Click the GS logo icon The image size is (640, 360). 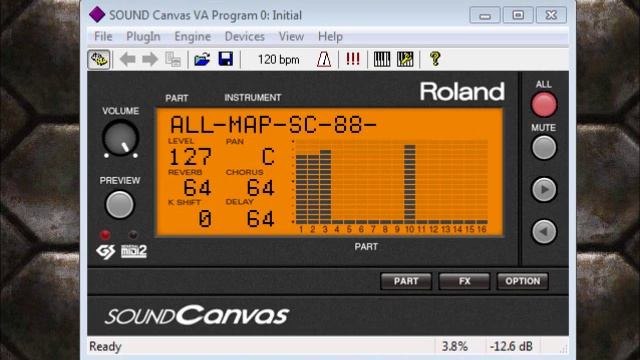pos(106,251)
